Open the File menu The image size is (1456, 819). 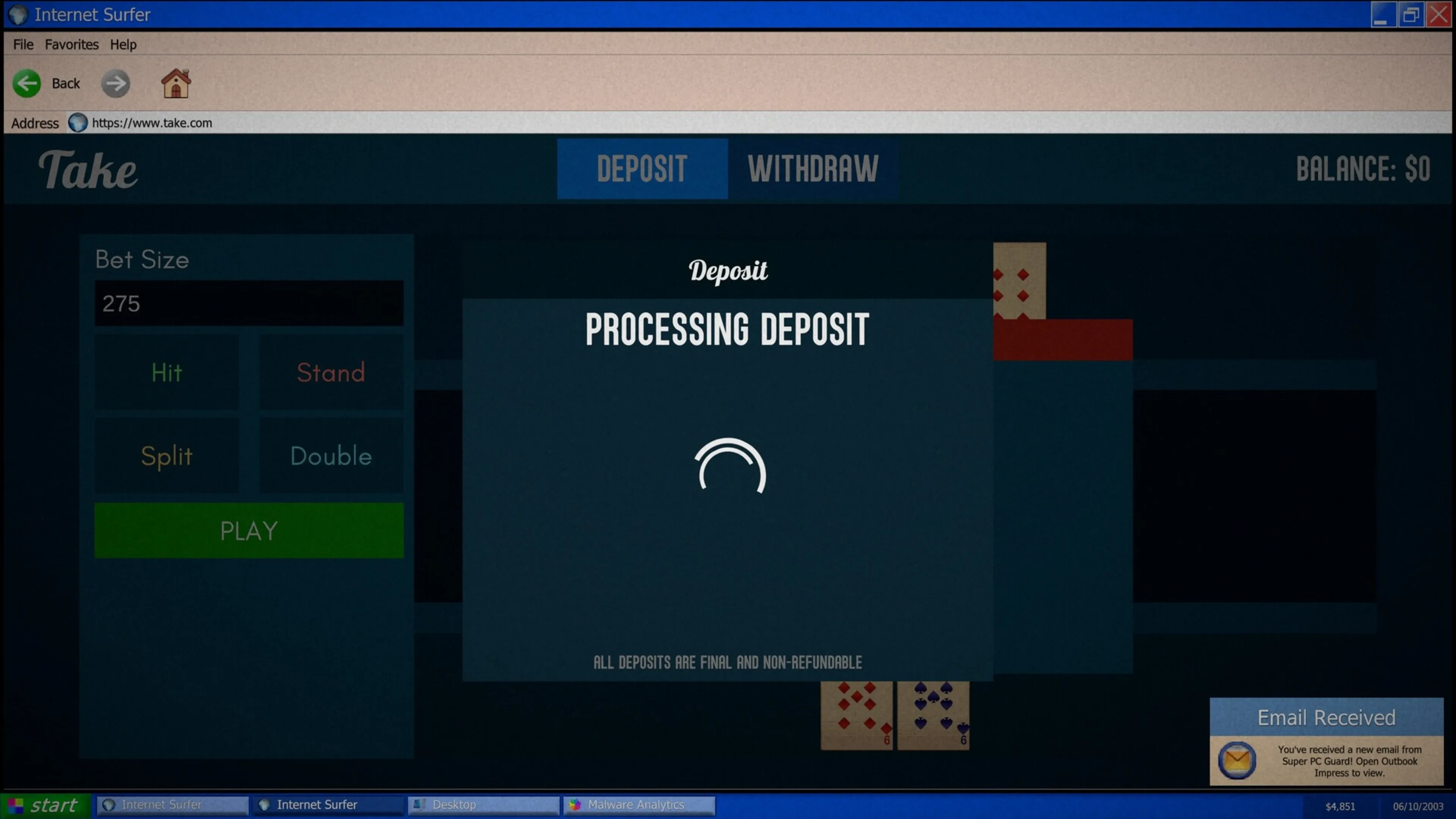[23, 45]
